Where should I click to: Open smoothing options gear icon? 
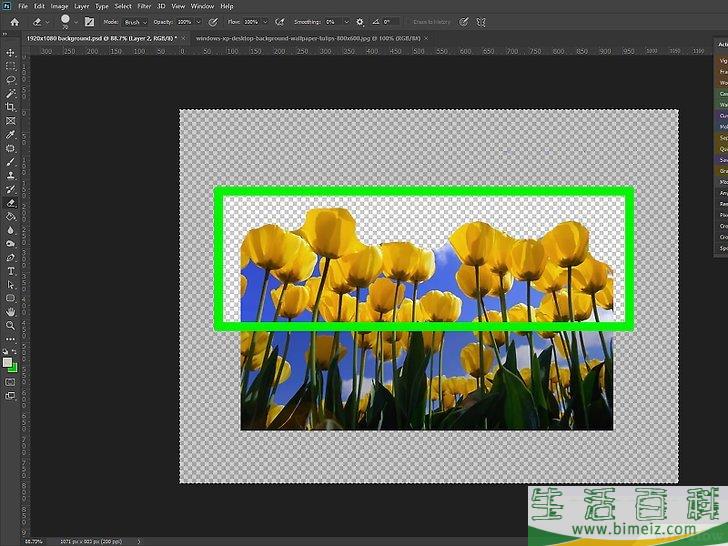coord(360,22)
